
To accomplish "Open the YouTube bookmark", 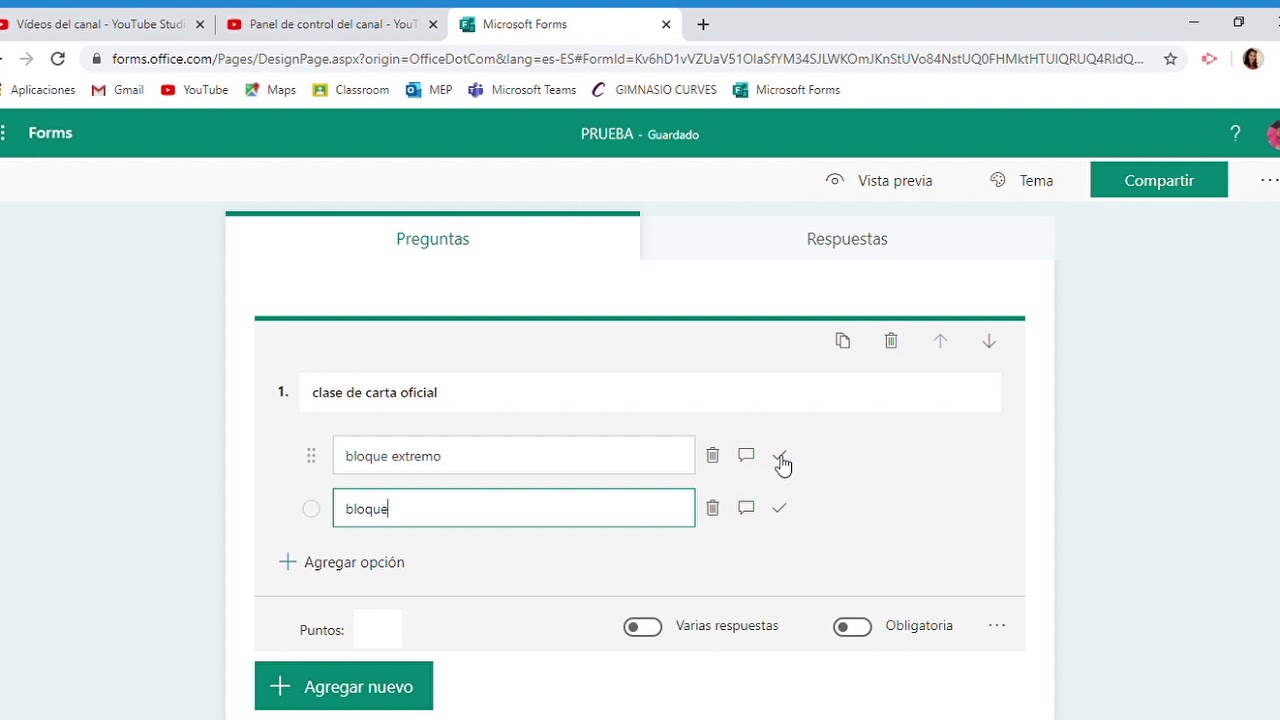I will click(195, 90).
